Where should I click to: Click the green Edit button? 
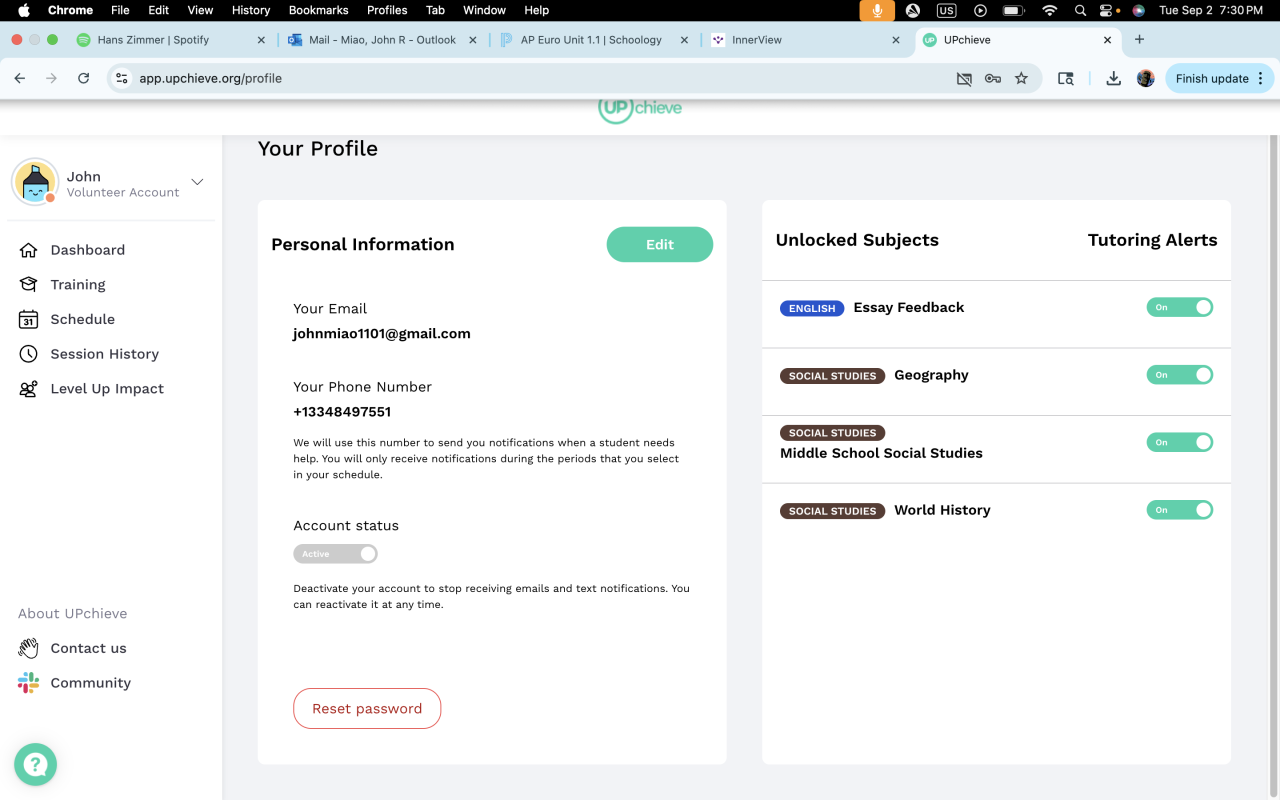660,244
